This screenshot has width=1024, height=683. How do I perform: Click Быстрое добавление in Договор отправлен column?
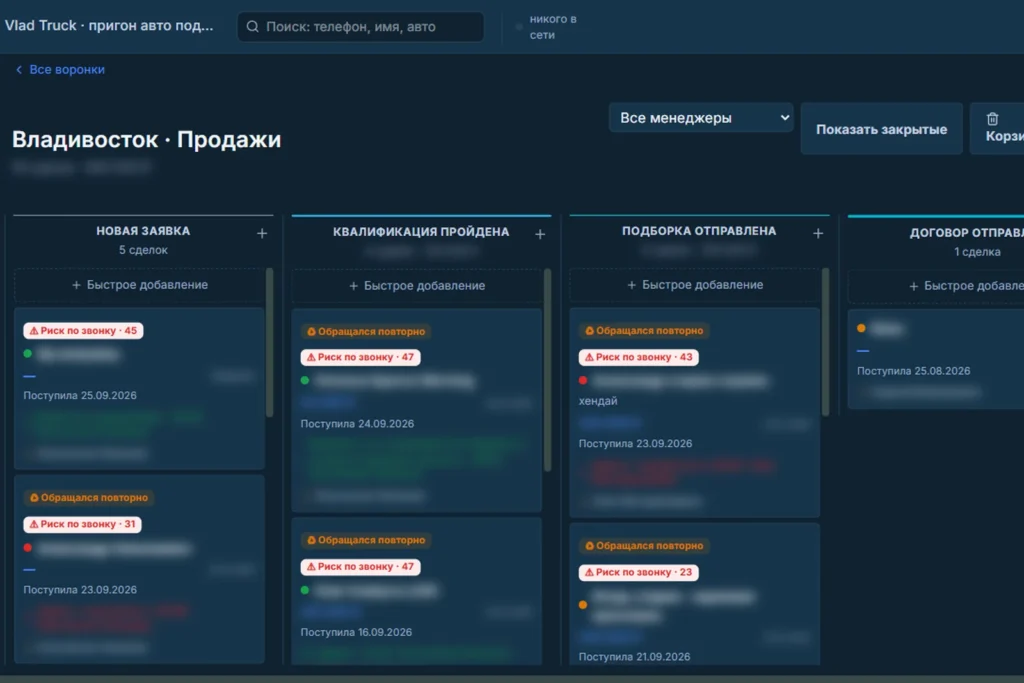(936, 285)
